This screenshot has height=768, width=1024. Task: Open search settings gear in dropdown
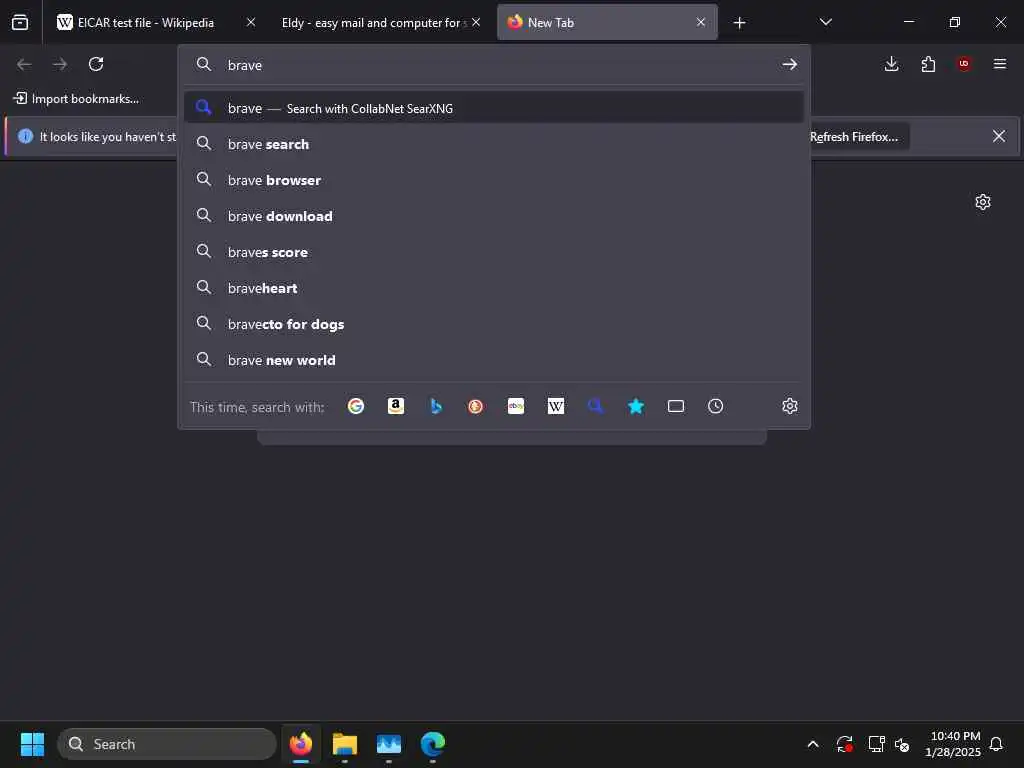[x=790, y=406]
